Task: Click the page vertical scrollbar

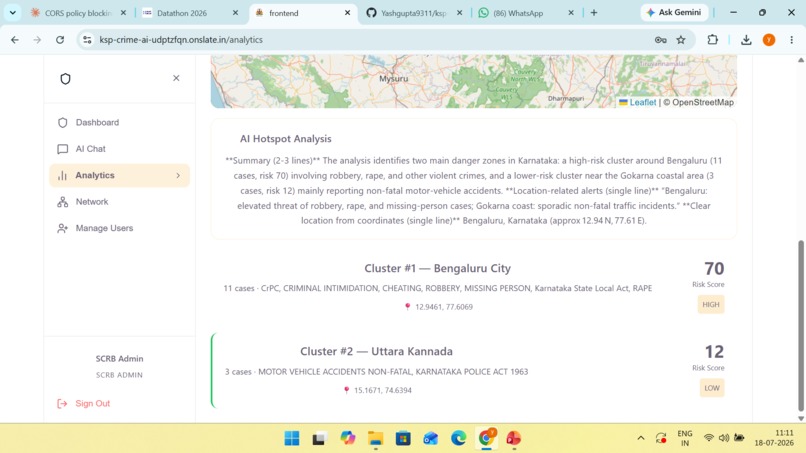Action: (x=800, y=325)
